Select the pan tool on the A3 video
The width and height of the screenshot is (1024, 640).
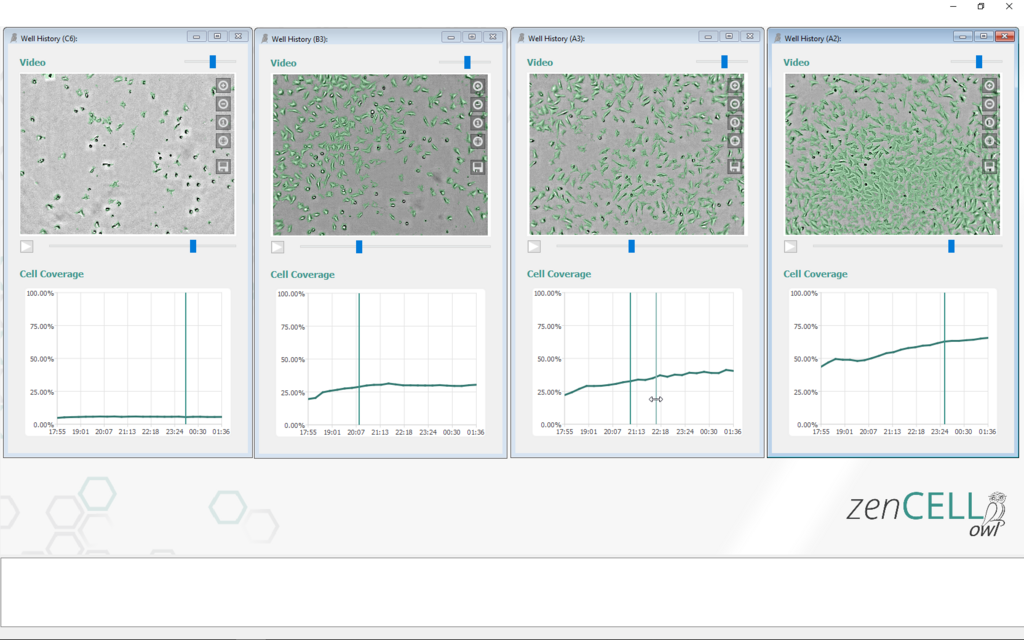(735, 142)
